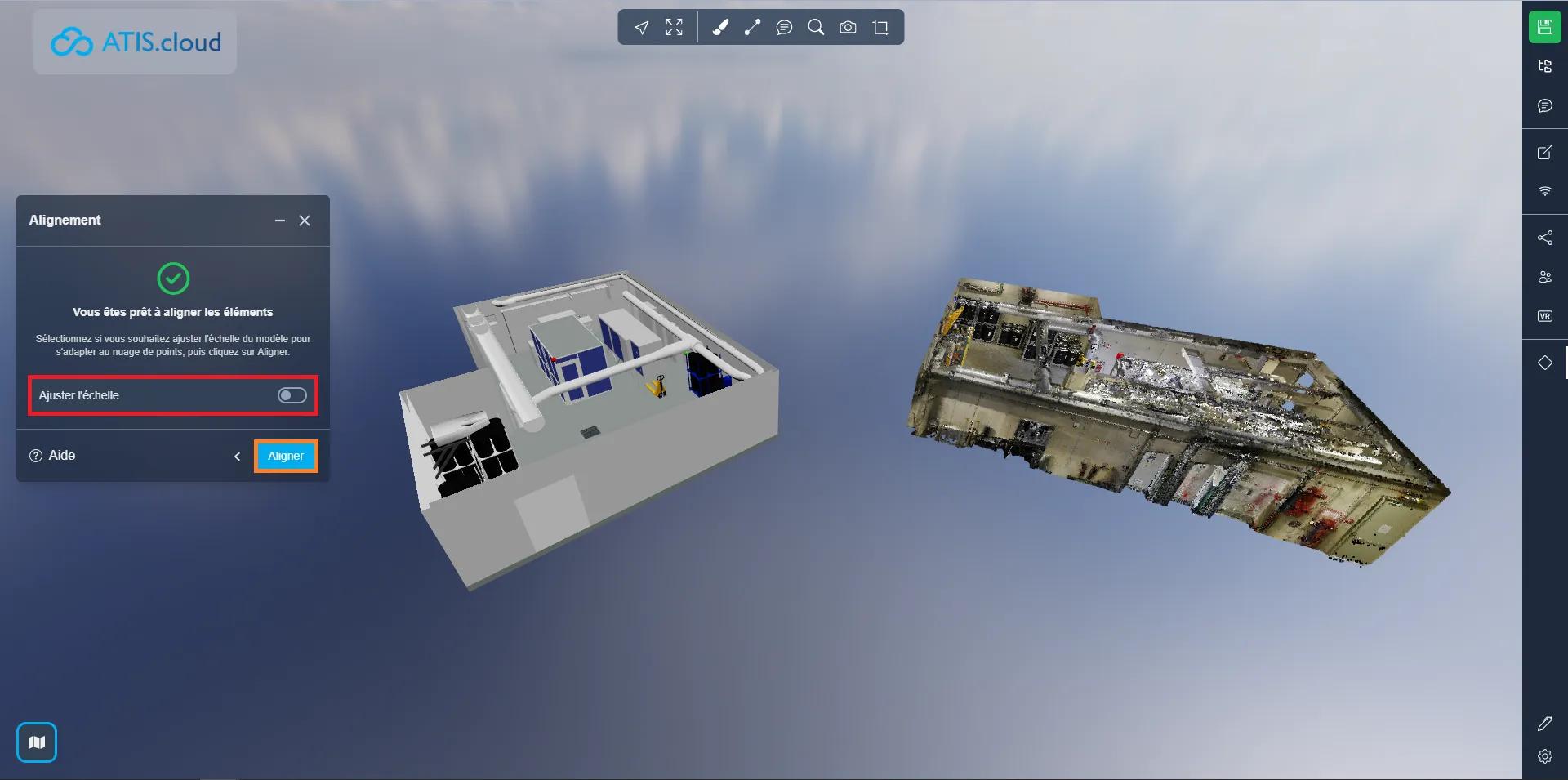1568x780 pixels.
Task: Click the green checkmark status icon
Action: tap(173, 279)
